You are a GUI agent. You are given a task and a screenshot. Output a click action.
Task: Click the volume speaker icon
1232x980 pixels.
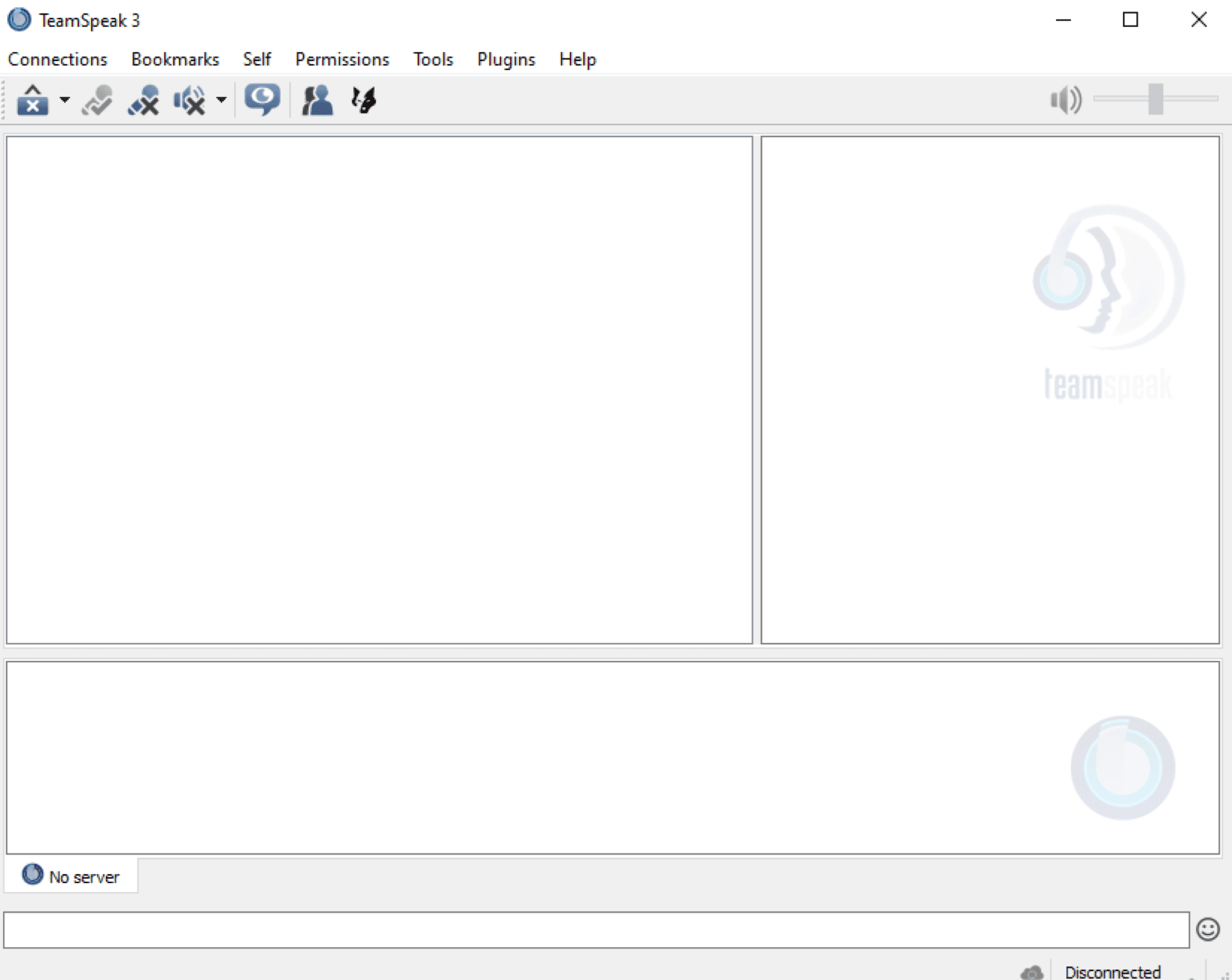point(1066,100)
